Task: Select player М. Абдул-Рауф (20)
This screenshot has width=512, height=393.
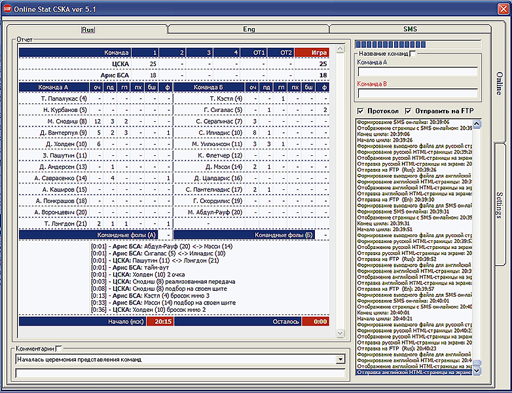Action: point(215,213)
